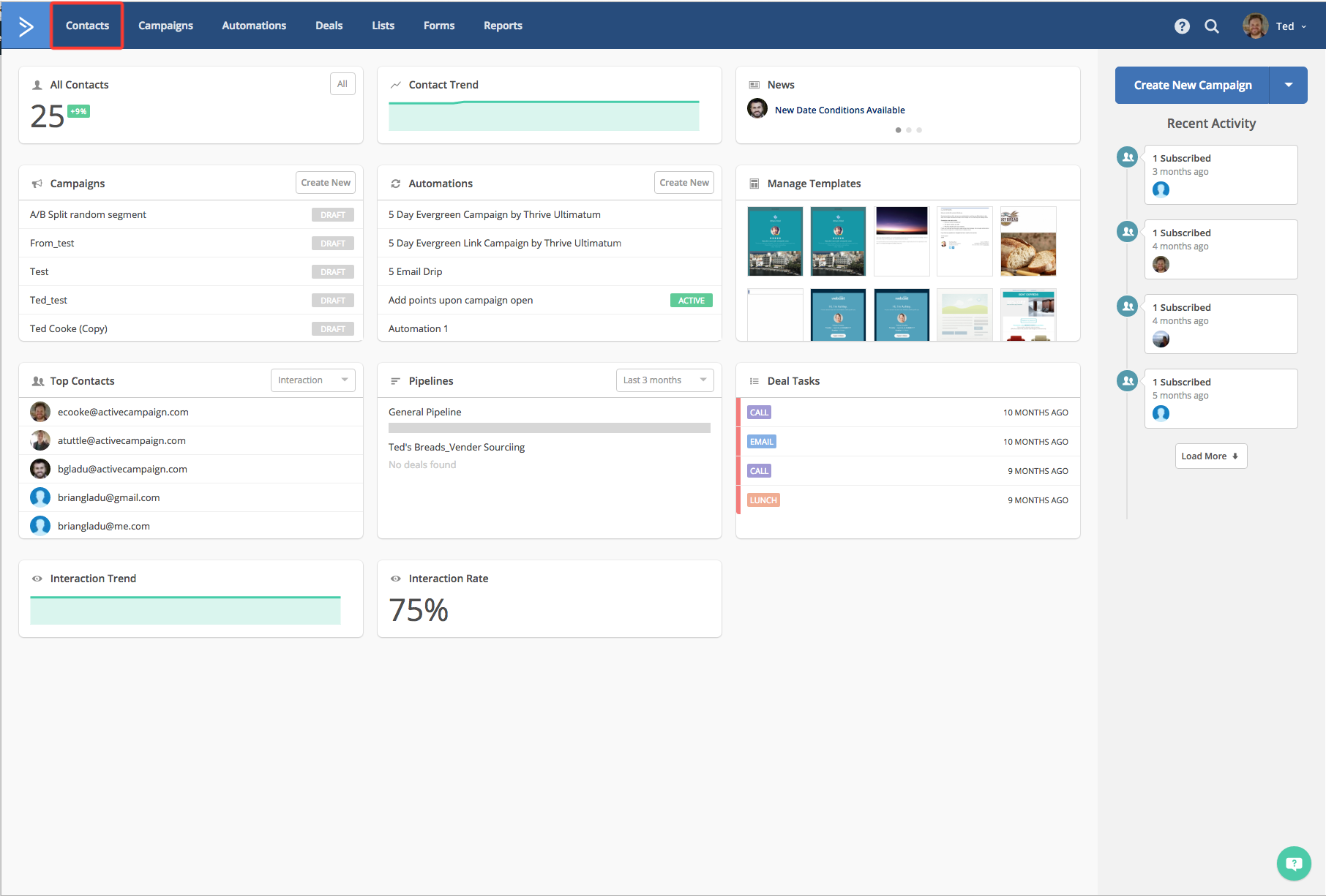Viewport: 1326px width, 896px height.
Task: Select the second news carousel dot
Action: (x=909, y=130)
